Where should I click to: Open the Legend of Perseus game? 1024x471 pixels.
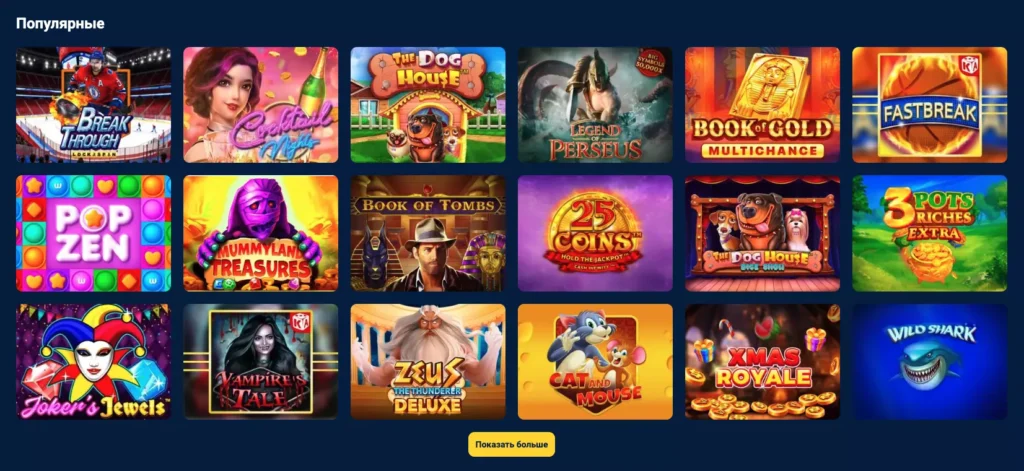point(595,105)
